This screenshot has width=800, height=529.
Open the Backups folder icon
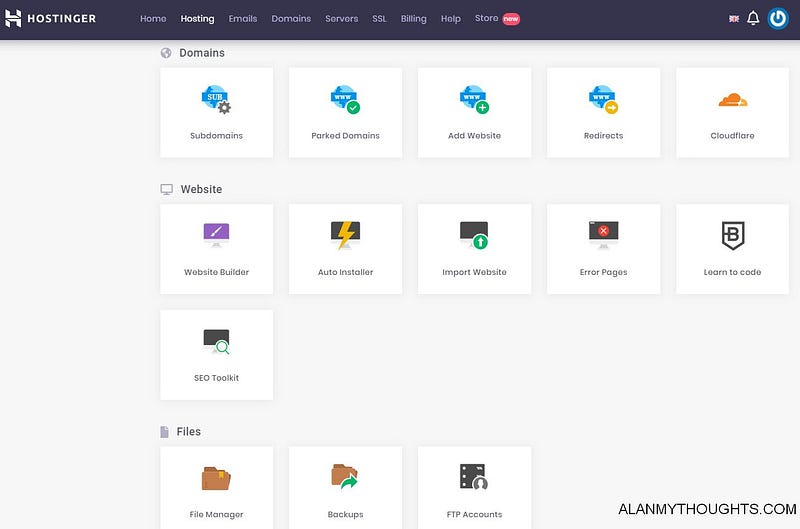[x=345, y=476]
